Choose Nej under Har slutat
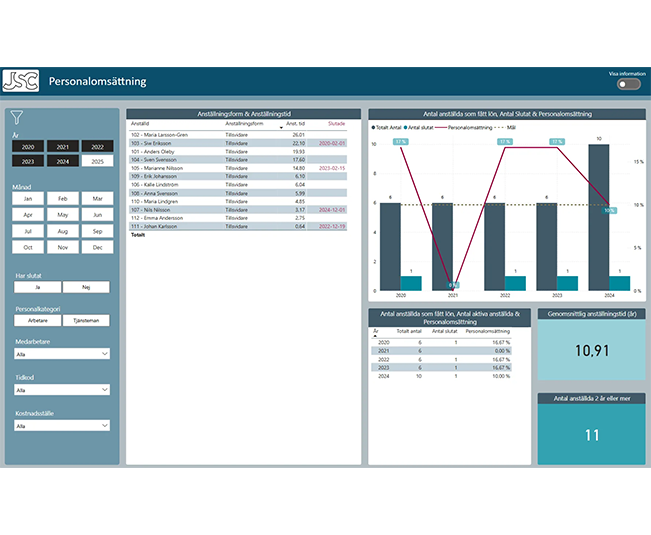 click(x=86, y=287)
